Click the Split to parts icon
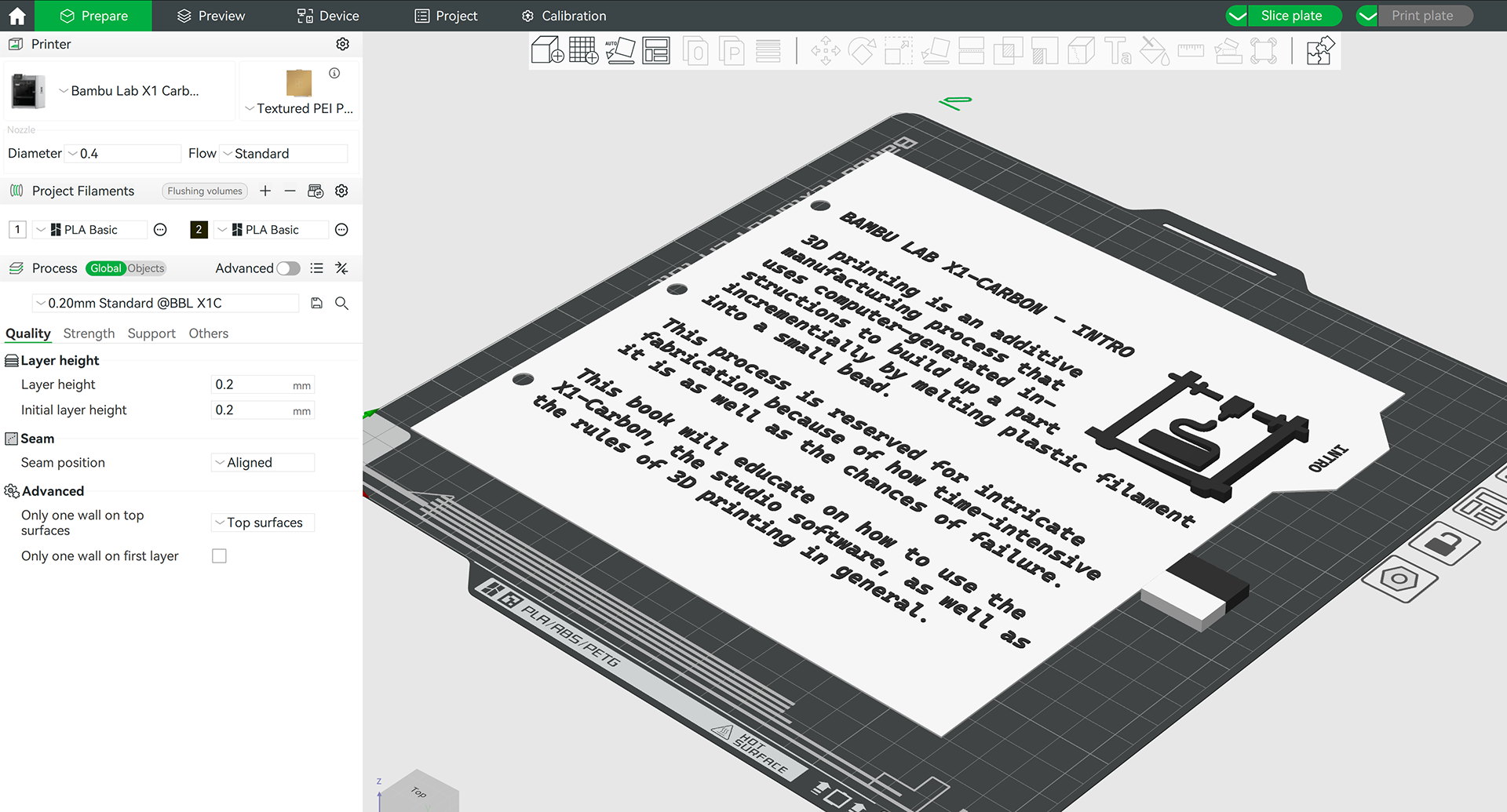This screenshot has height=812, width=1507. tap(732, 52)
